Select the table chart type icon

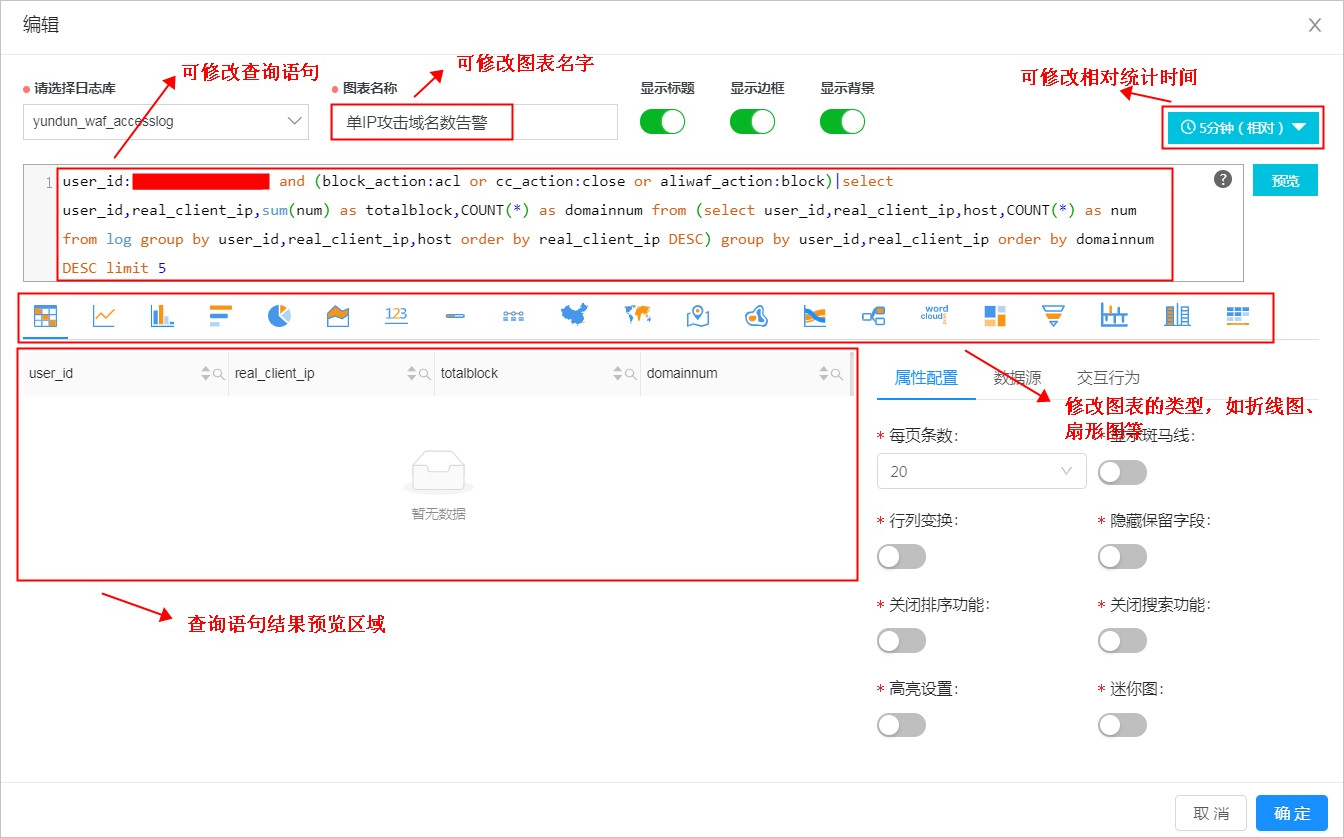[x=45, y=316]
